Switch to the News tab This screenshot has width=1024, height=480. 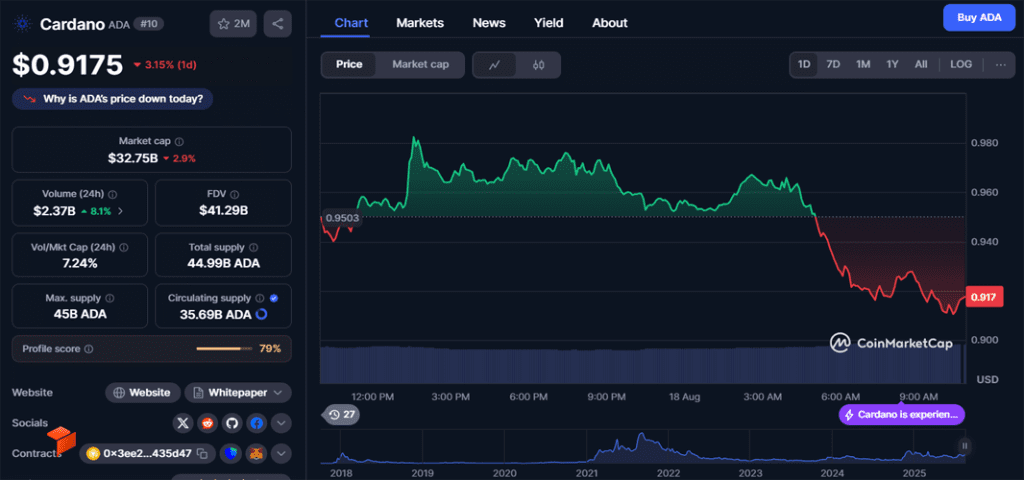489,23
